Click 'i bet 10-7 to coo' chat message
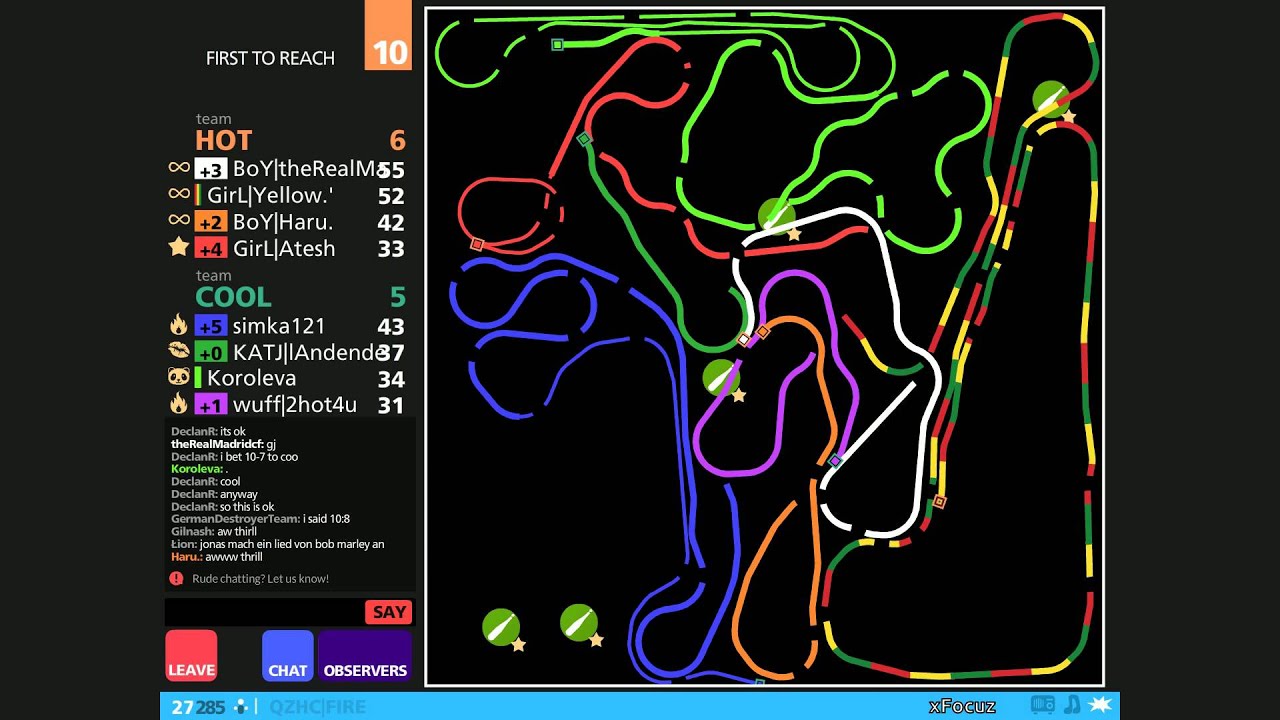Image resolution: width=1280 pixels, height=720 pixels. click(234, 457)
